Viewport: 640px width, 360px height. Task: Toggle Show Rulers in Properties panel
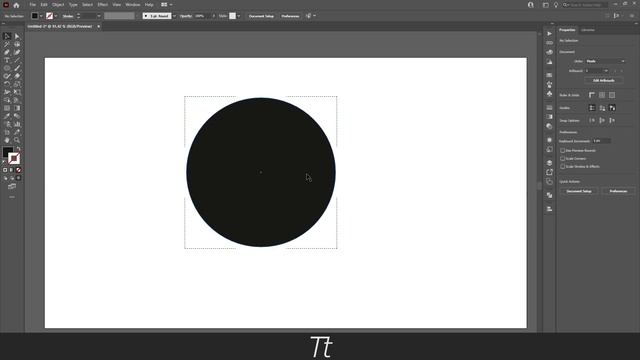pos(592,95)
